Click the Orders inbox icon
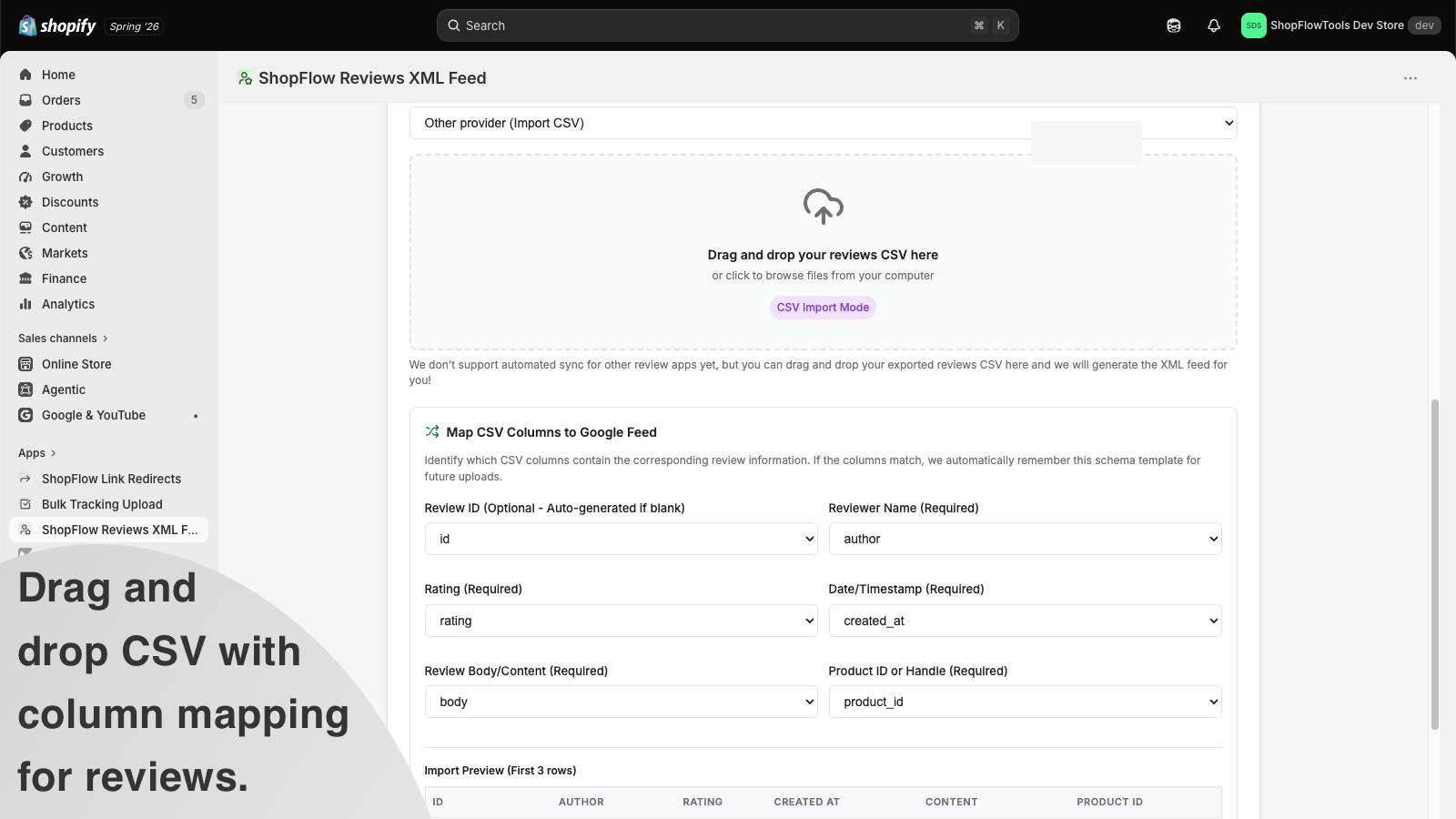The width and height of the screenshot is (1456, 819). click(25, 100)
